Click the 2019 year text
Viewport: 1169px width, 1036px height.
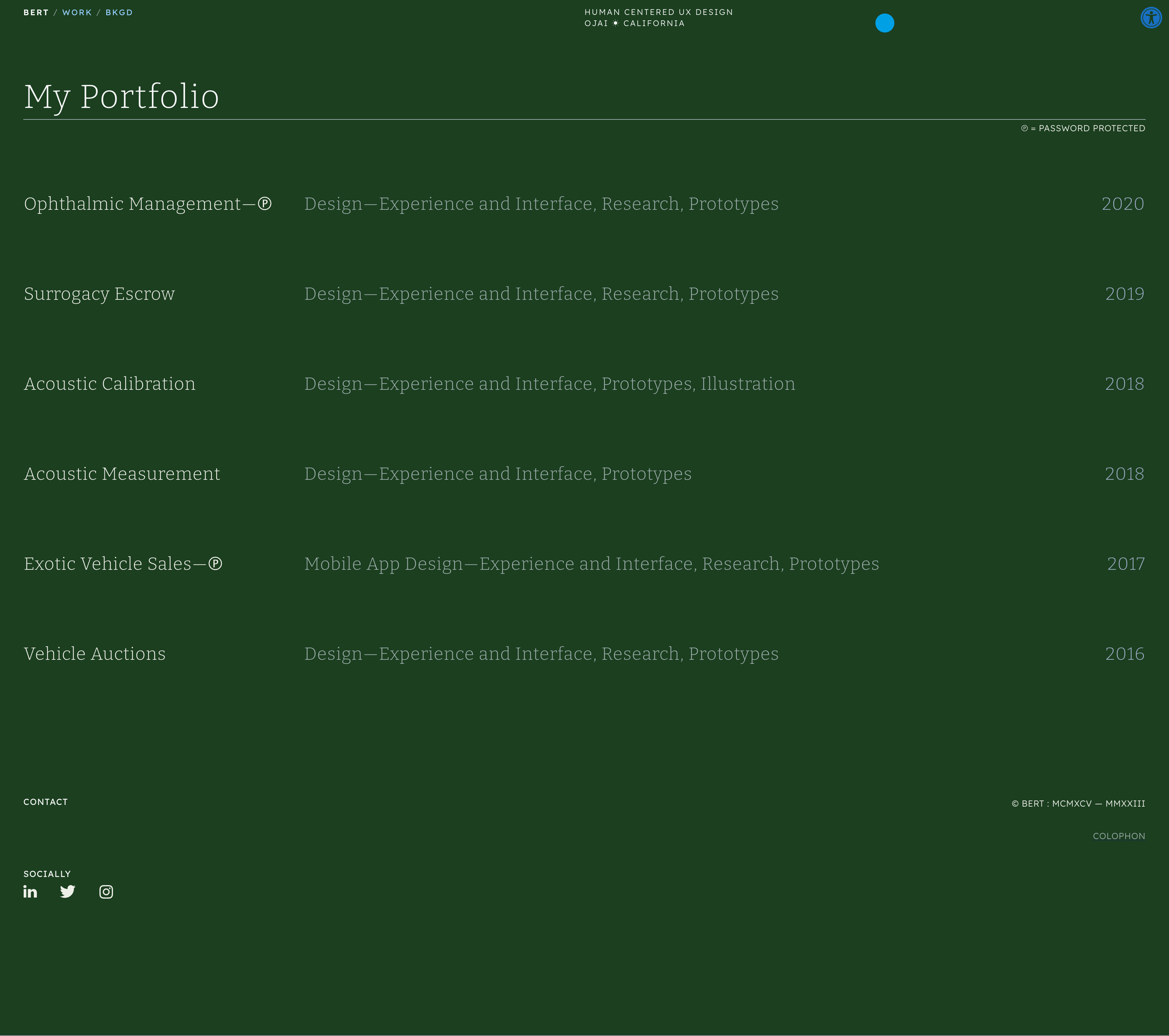[1124, 293]
